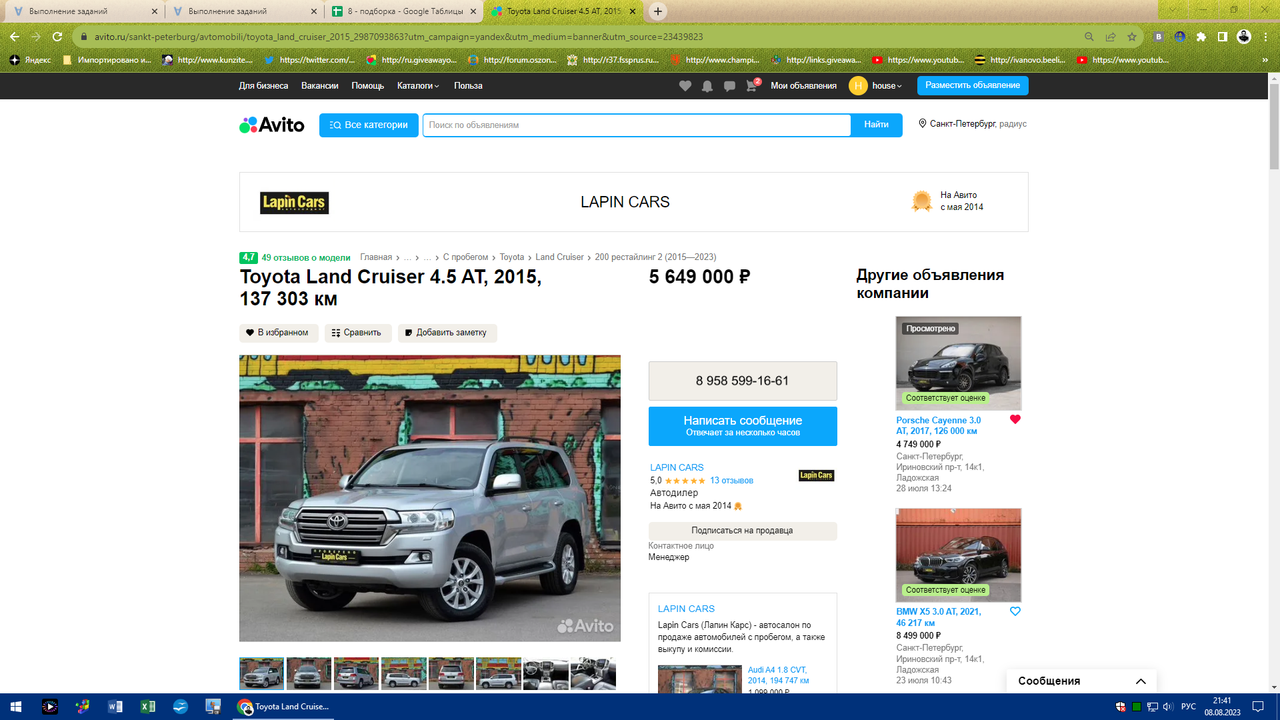
Task: Open the '13 отзывов' seller reviews link
Action: point(732,481)
